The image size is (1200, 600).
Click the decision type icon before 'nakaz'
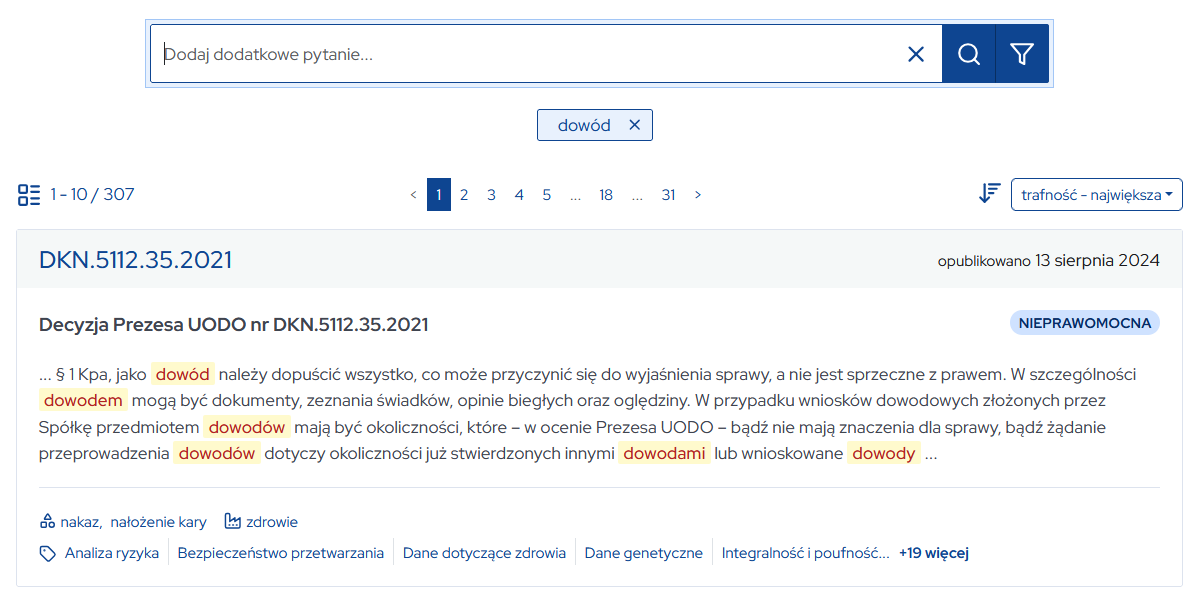tap(47, 521)
